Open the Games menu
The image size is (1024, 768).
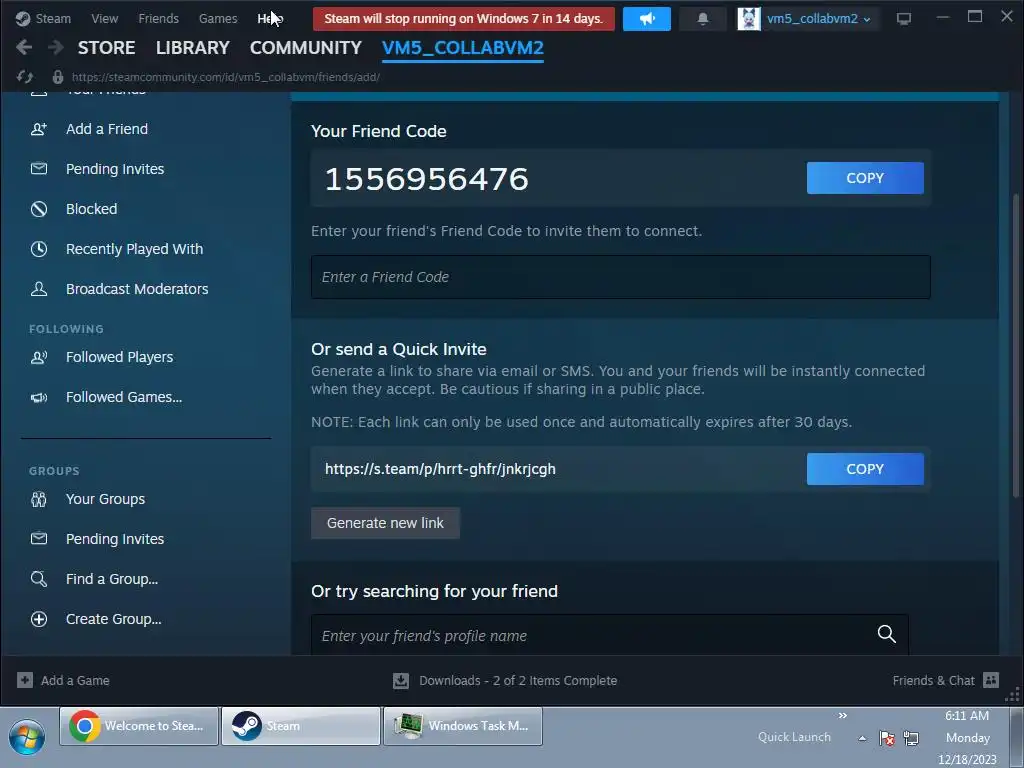(218, 18)
